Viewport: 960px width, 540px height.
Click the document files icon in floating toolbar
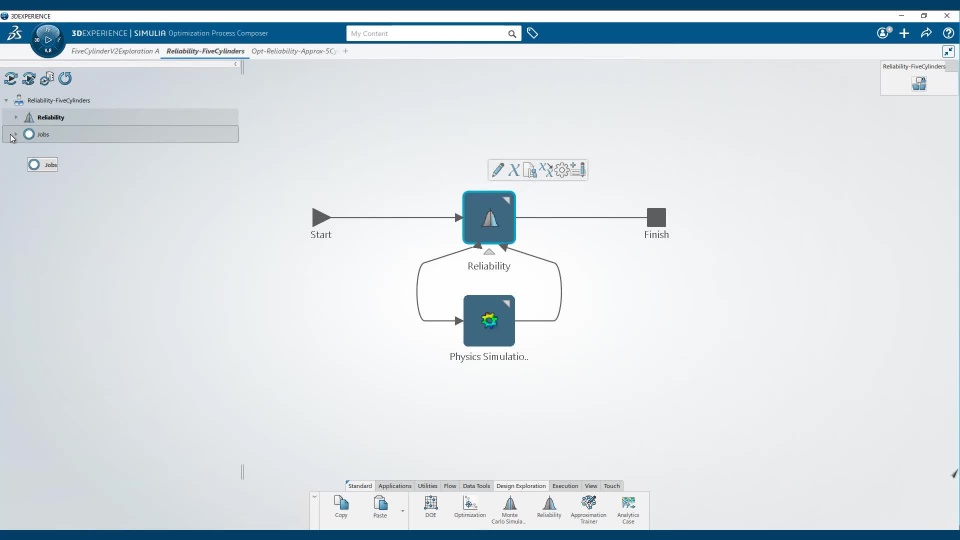pyautogui.click(x=530, y=170)
